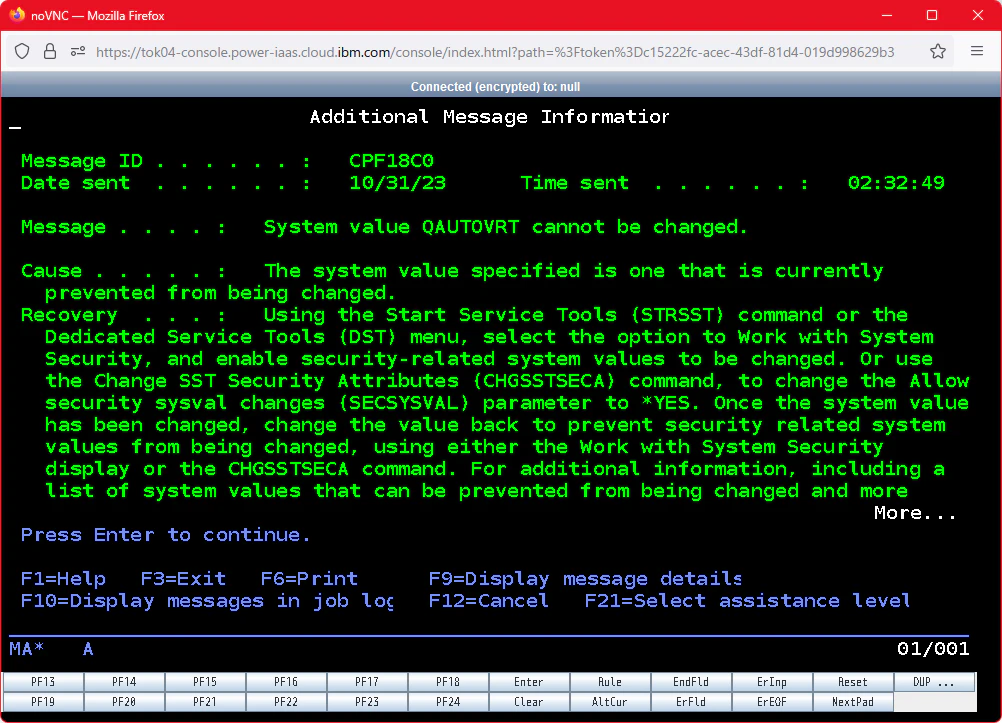Click the CHGSSTSECA command text in parentheses
Screen dimensions: 1002x723
pyautogui.click(x=544, y=381)
